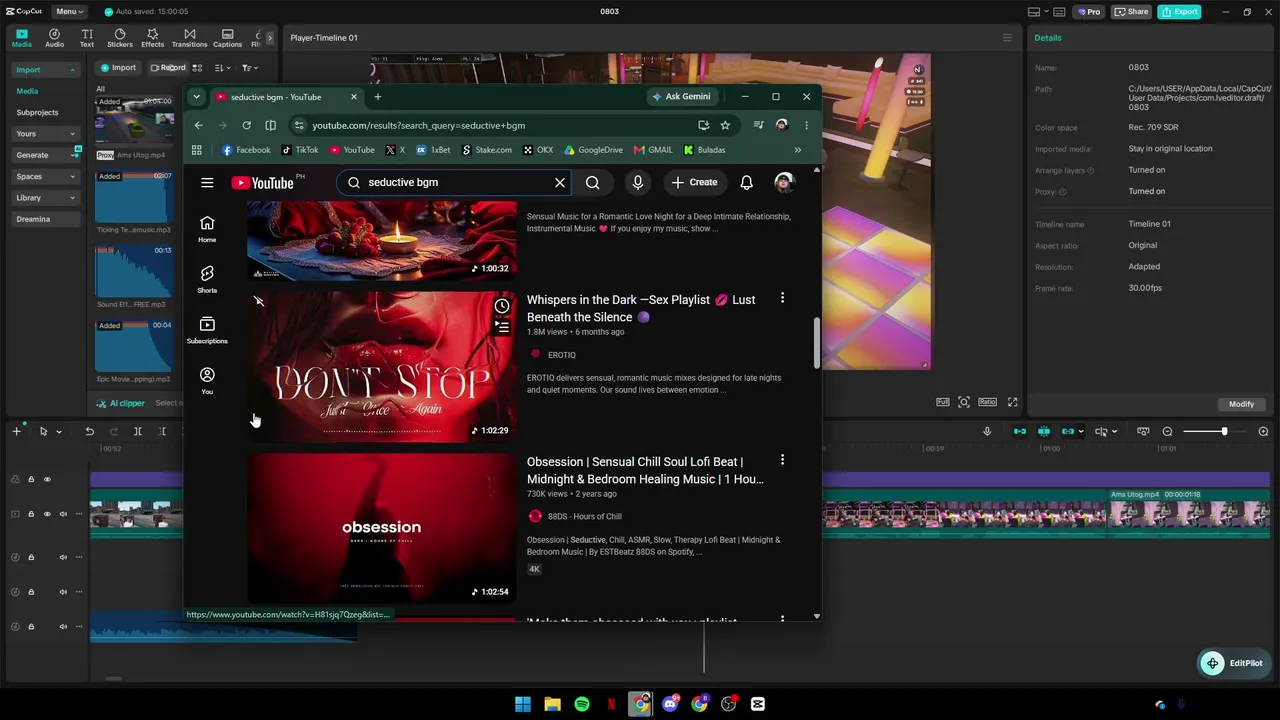Lock the top purple overlay track
The image size is (1280, 720).
pyautogui.click(x=31, y=479)
